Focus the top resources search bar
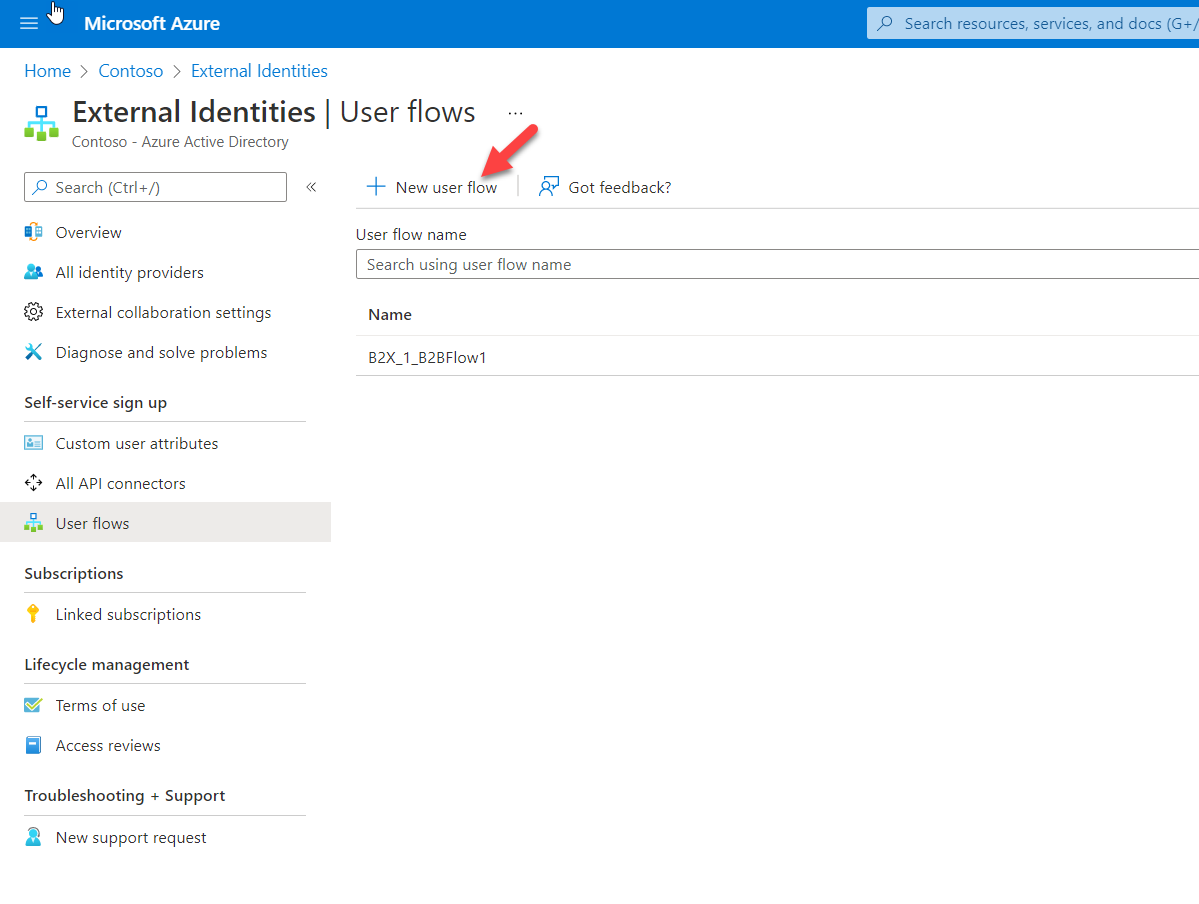Viewport: 1199px width, 904px height. click(x=1033, y=24)
